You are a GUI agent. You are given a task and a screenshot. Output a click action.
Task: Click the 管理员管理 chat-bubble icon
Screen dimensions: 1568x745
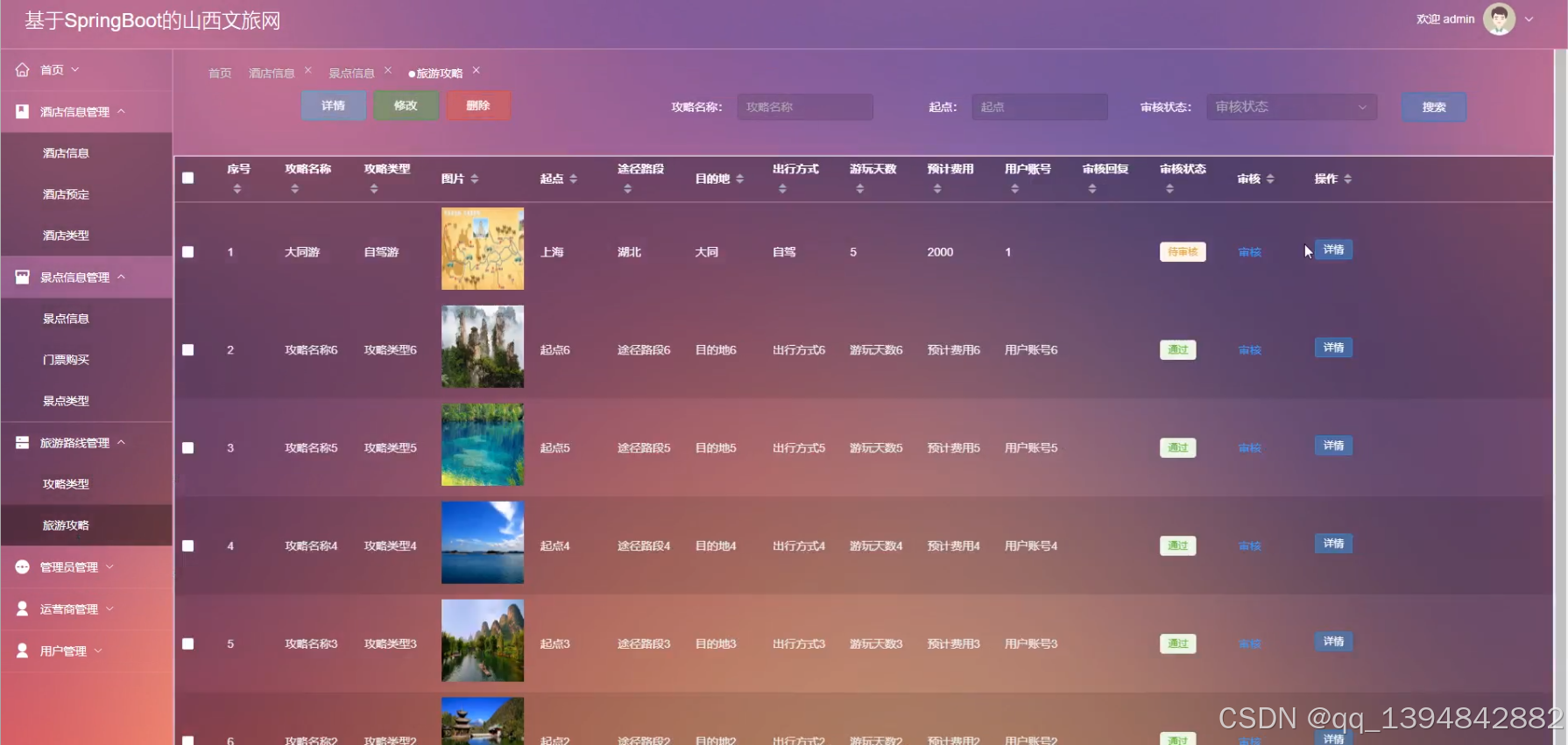pos(22,567)
